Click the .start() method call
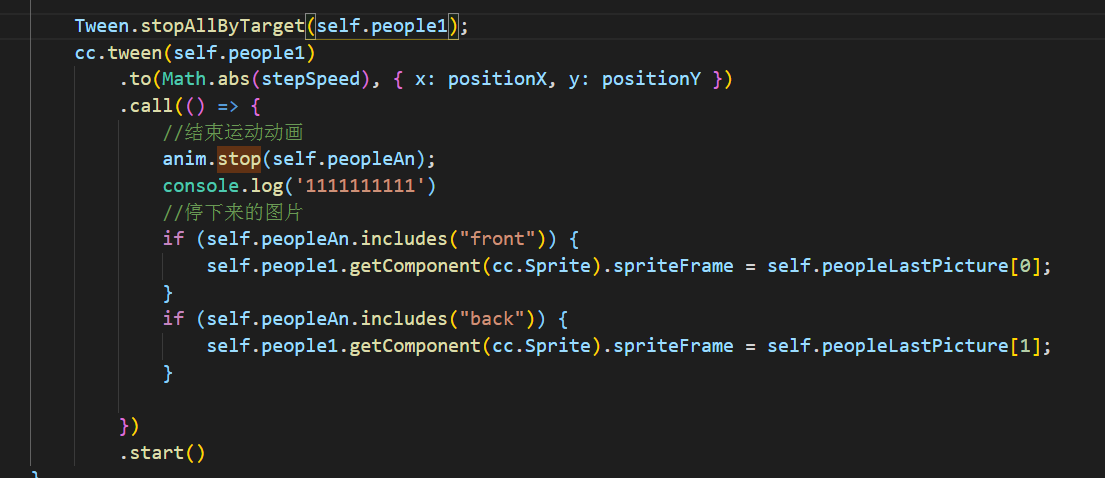 (162, 453)
